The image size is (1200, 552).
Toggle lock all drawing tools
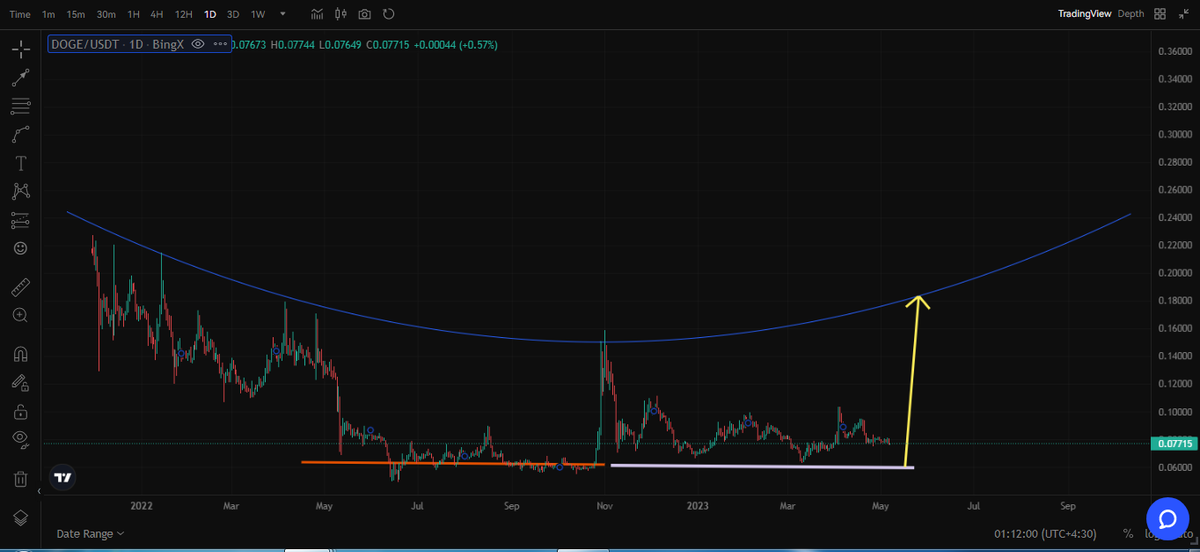tap(20, 411)
